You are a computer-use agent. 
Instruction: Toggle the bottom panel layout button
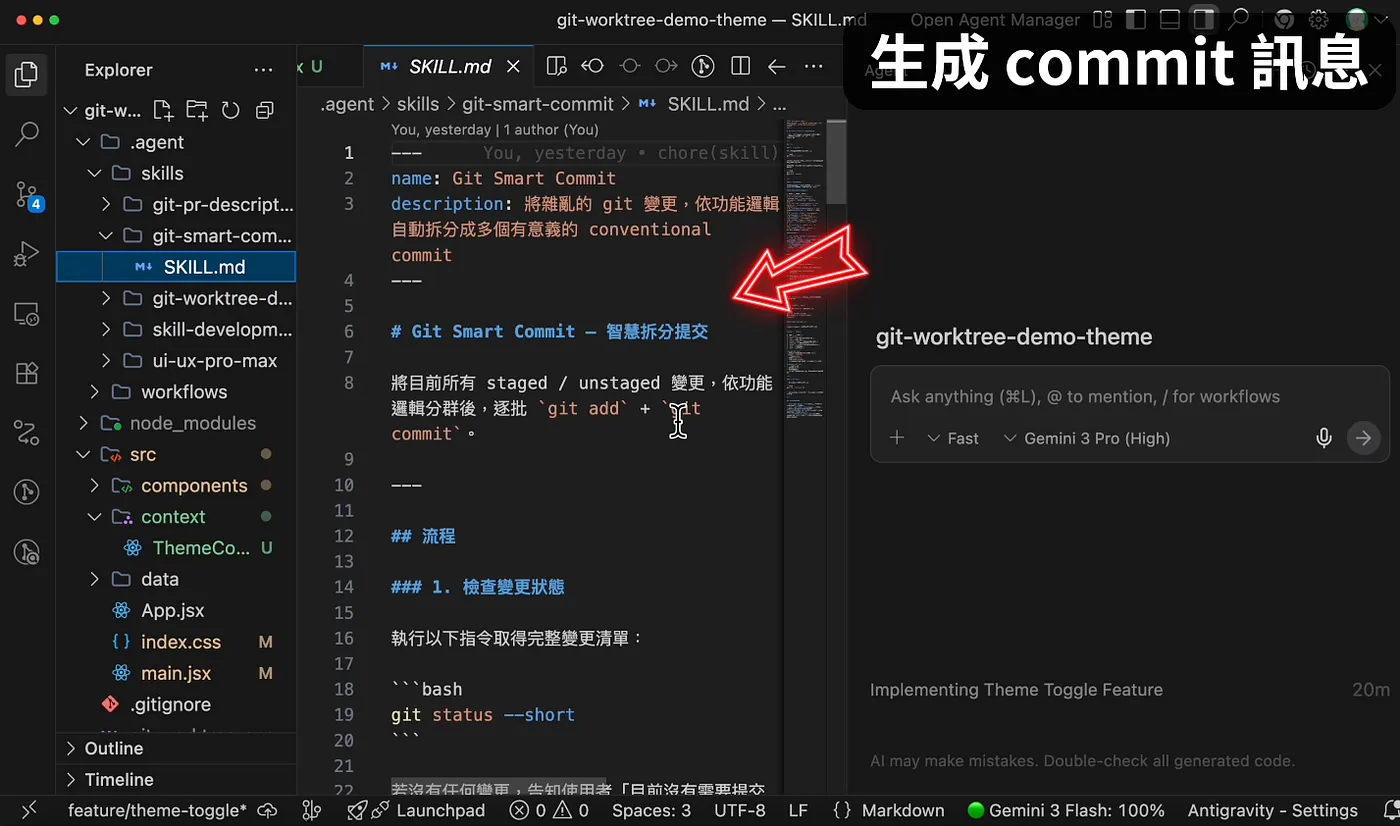(x=1169, y=19)
